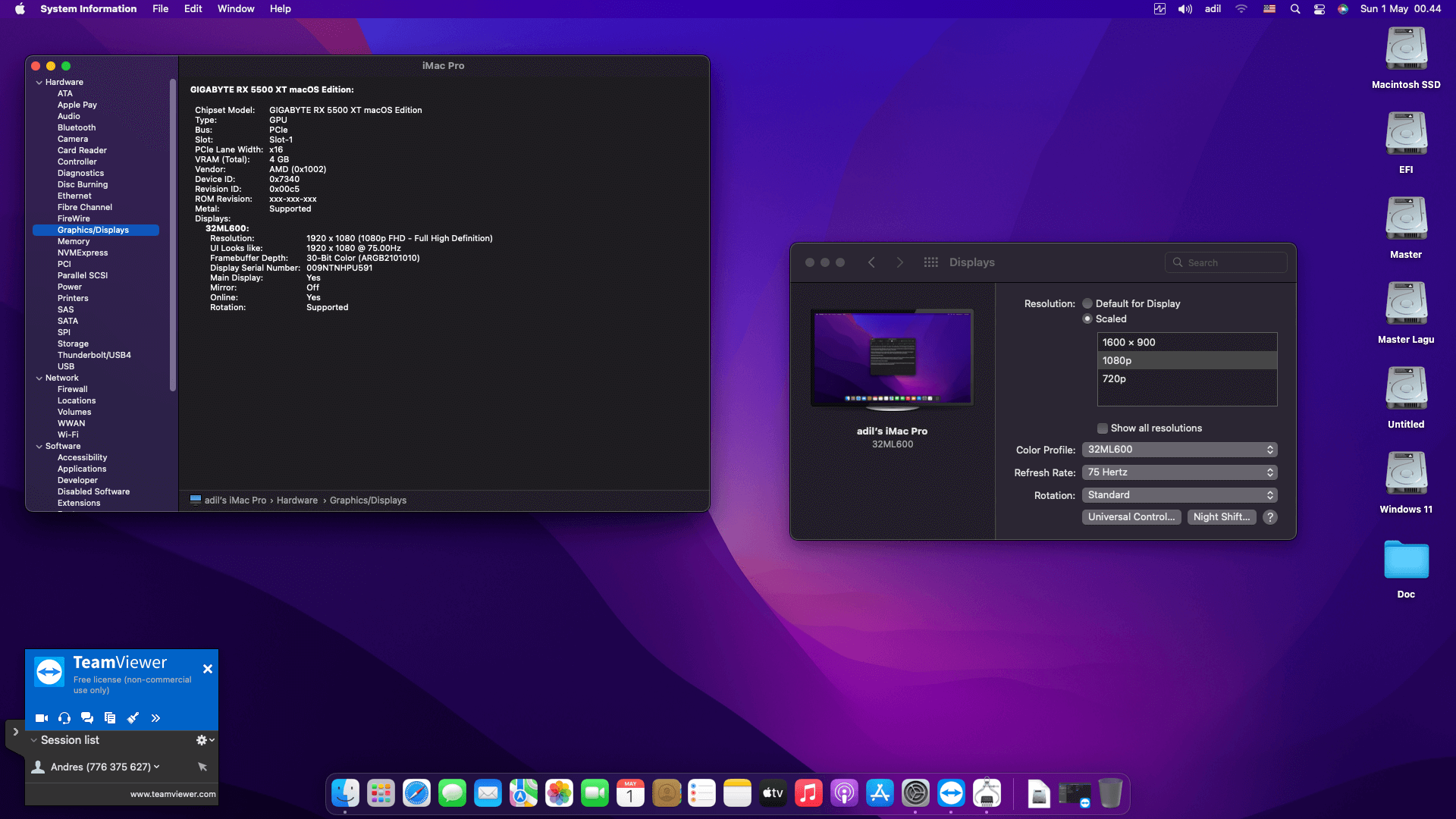Open the File menu
This screenshot has height=819, width=1456.
tap(161, 9)
